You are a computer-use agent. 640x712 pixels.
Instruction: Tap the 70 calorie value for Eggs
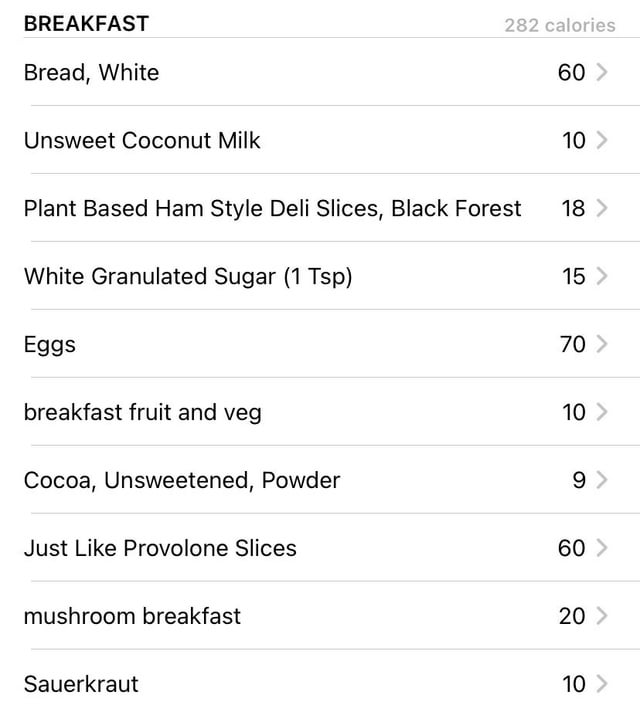(x=573, y=344)
